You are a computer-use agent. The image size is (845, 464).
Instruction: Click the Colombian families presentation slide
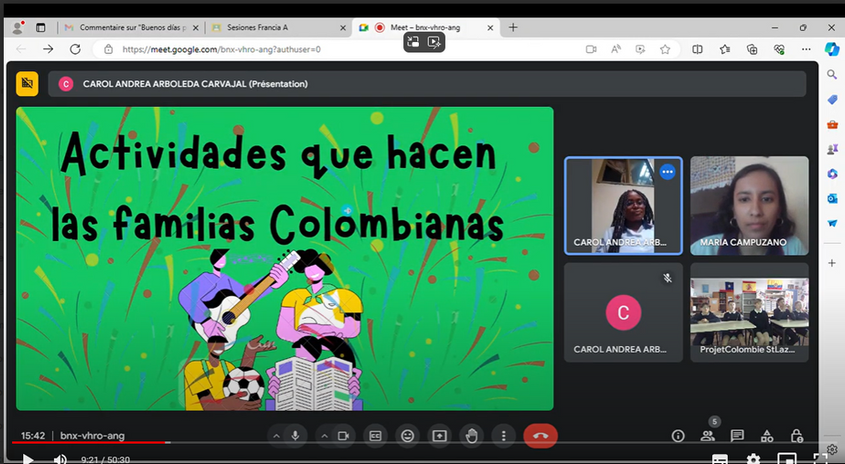pos(285,259)
